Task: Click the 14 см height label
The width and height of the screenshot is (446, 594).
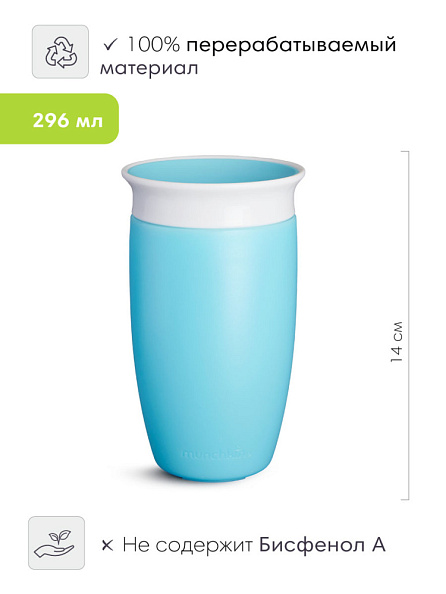Action: [x=397, y=342]
